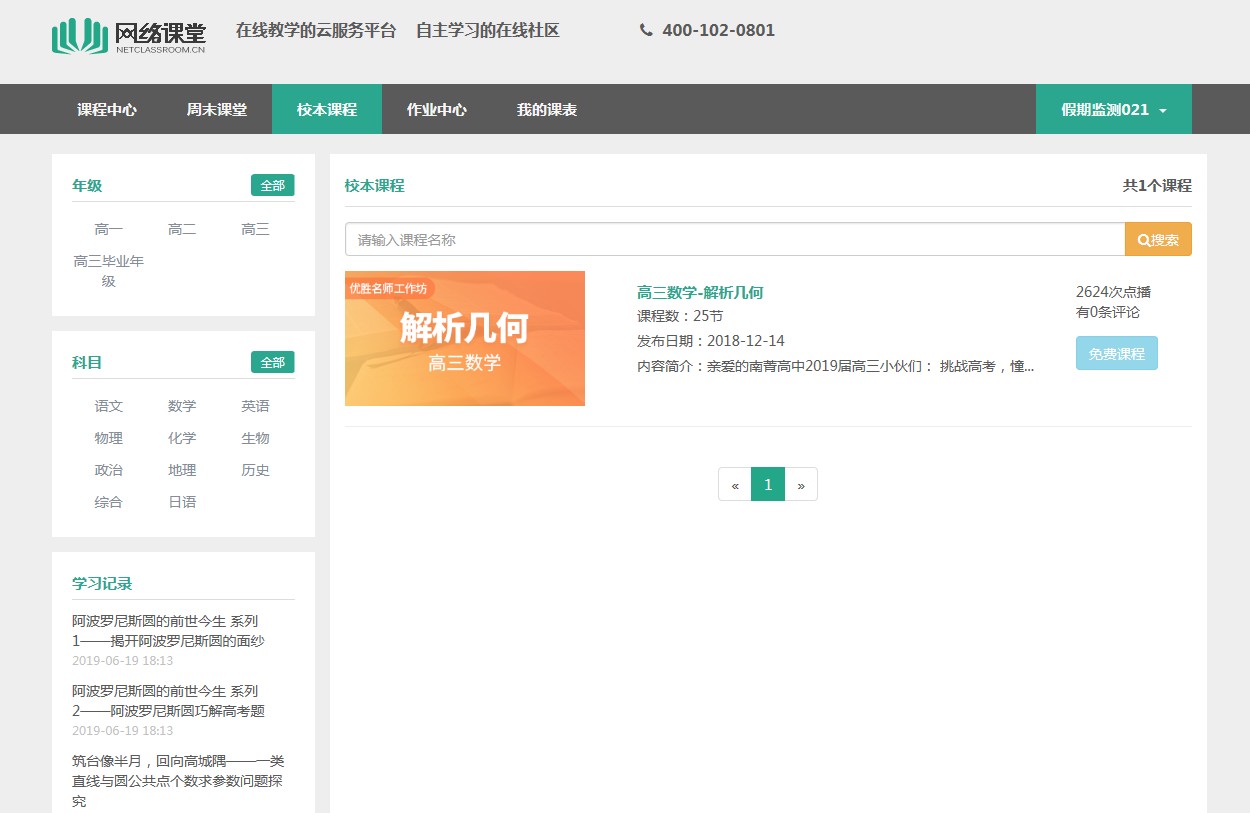Click the phone icon beside 400-102-0801

pos(646,30)
